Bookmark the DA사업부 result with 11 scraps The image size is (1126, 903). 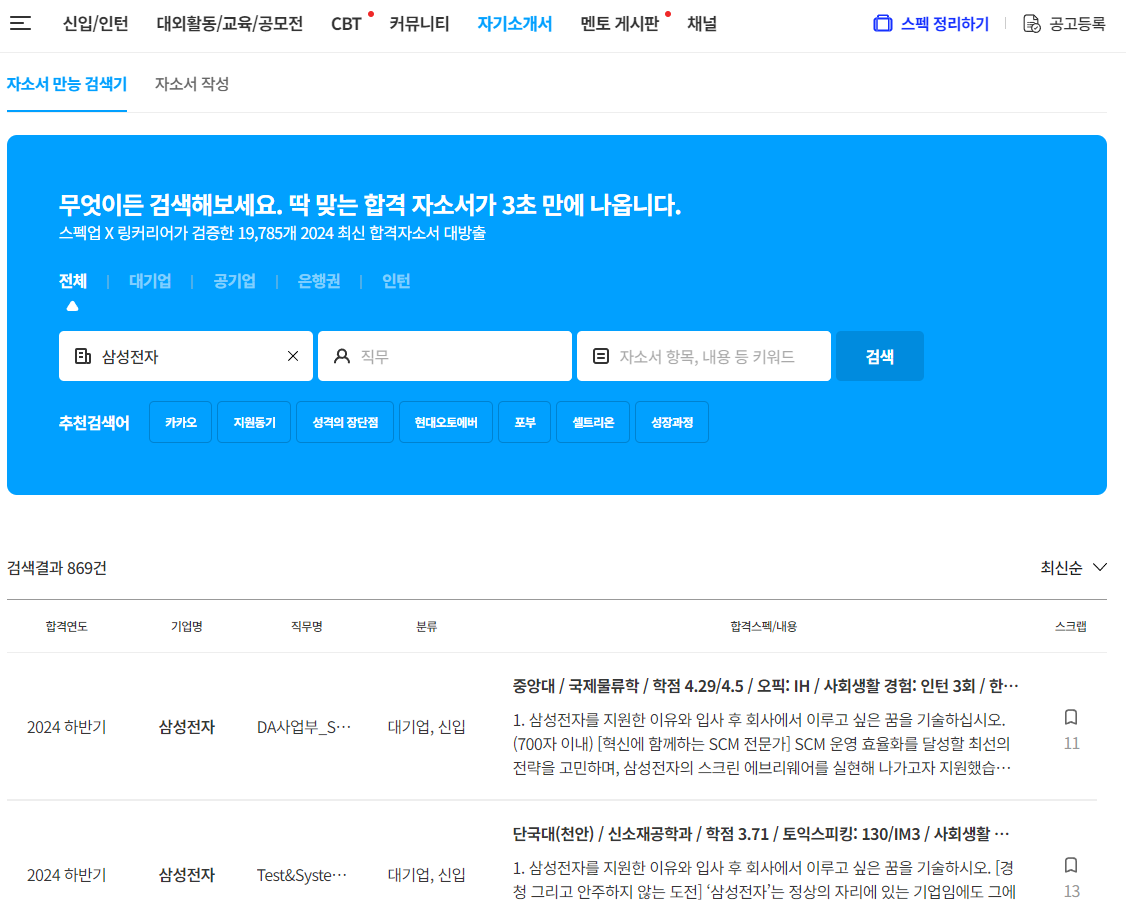1071,717
